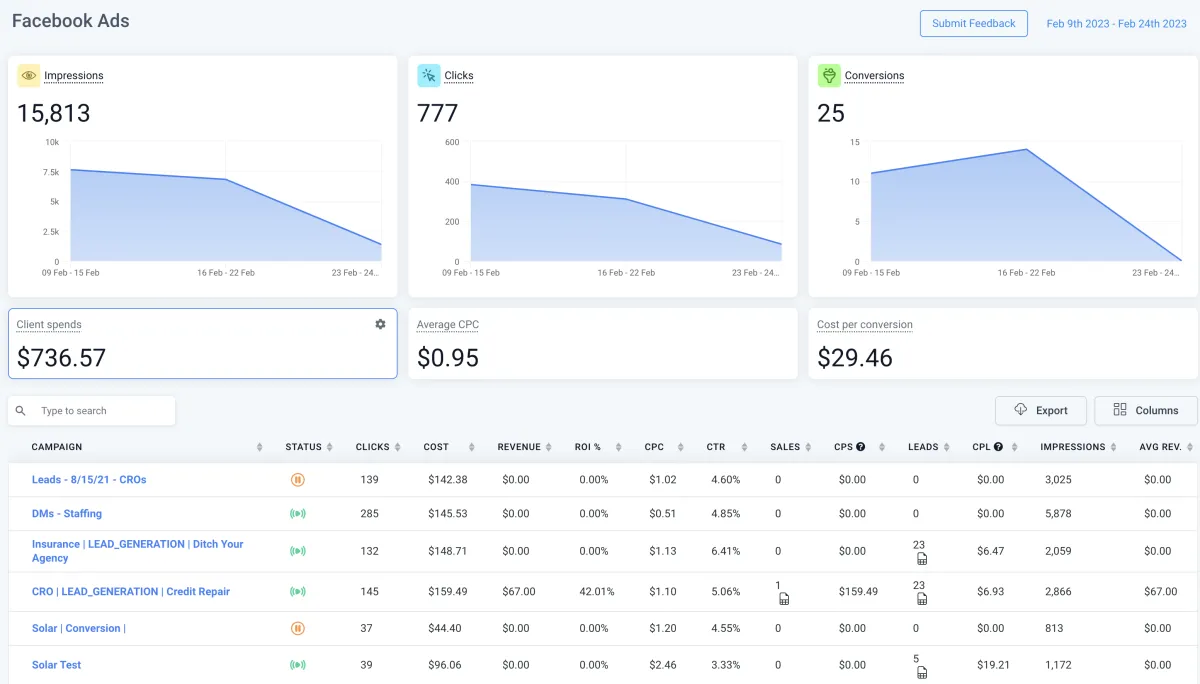This screenshot has height=684, width=1200.
Task: Sort table by Campaign column arrows
Action: [260, 447]
